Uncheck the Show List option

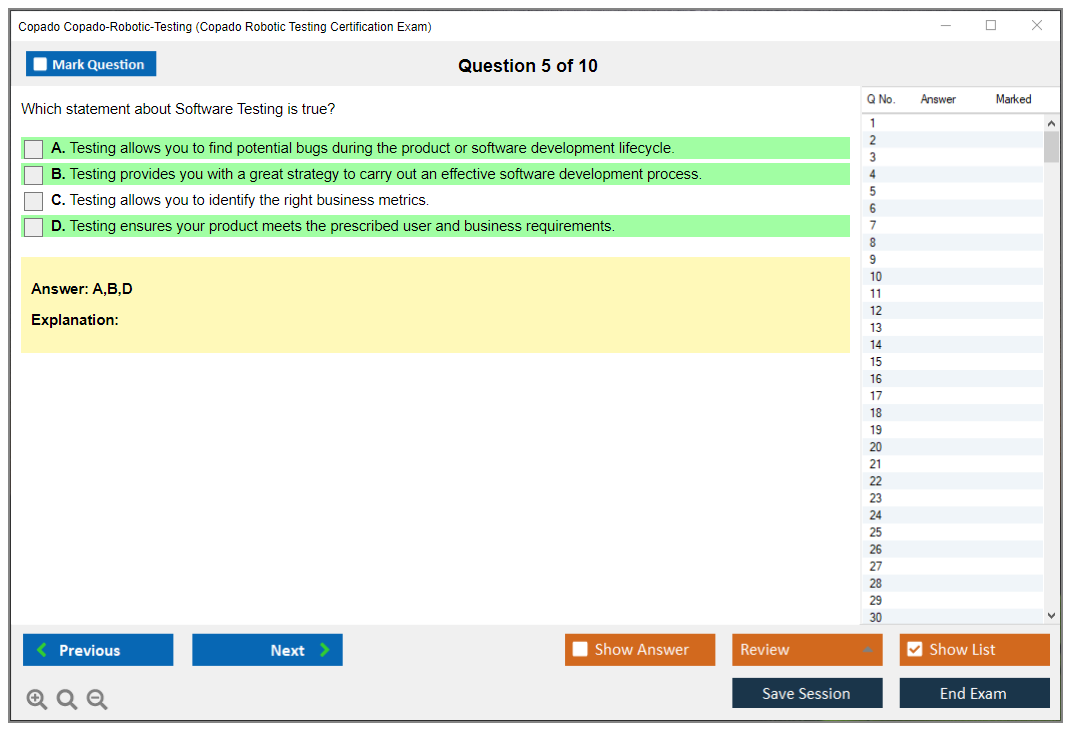point(914,650)
